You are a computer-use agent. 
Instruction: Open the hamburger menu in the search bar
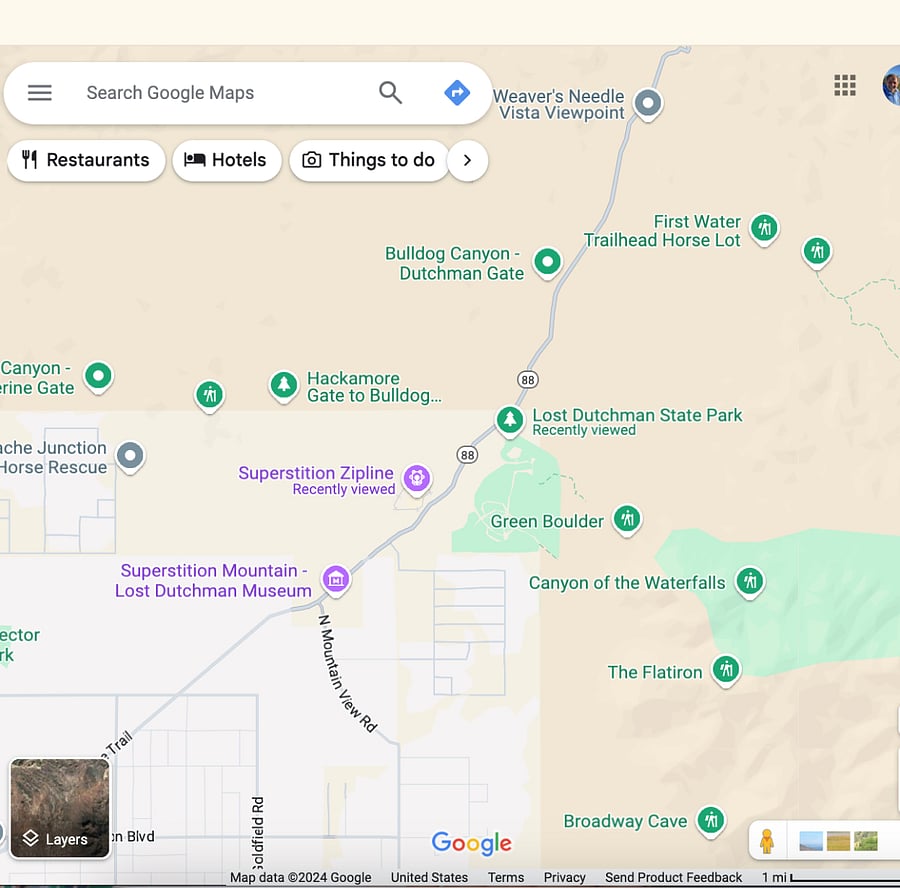click(40, 92)
